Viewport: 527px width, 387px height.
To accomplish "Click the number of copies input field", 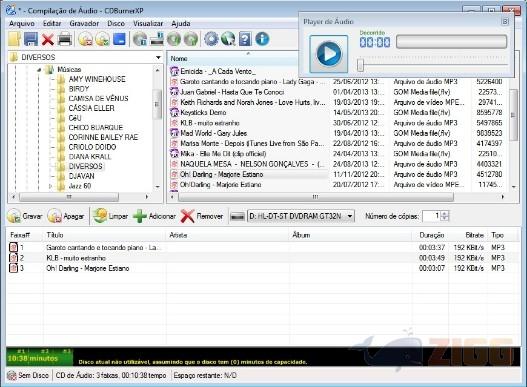I will click(x=432, y=216).
